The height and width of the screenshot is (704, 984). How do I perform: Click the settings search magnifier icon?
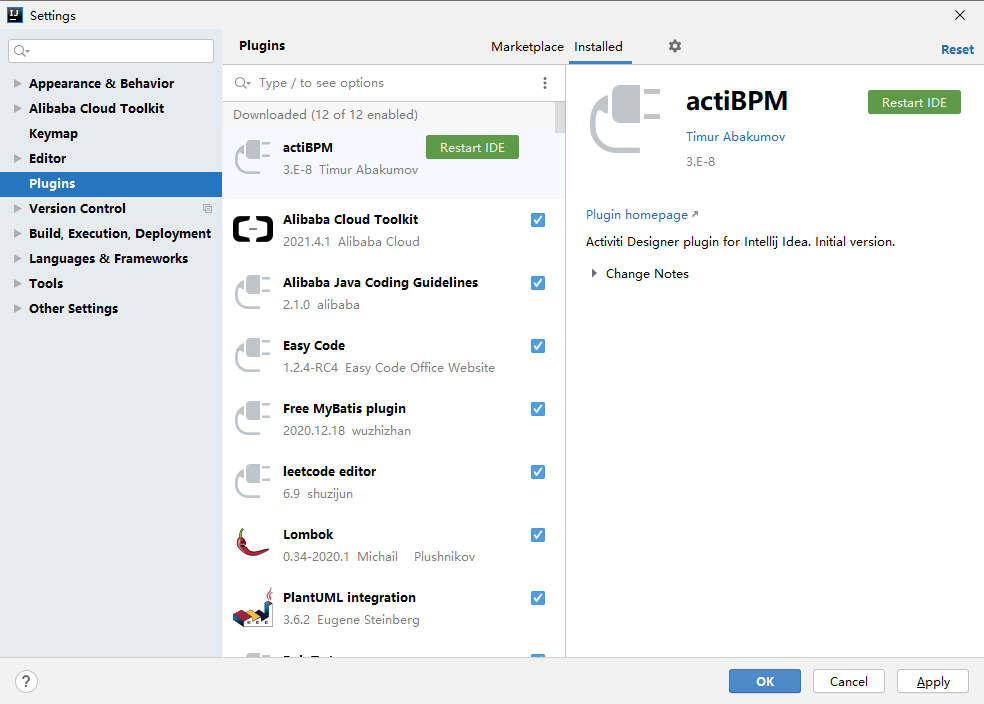point(21,51)
